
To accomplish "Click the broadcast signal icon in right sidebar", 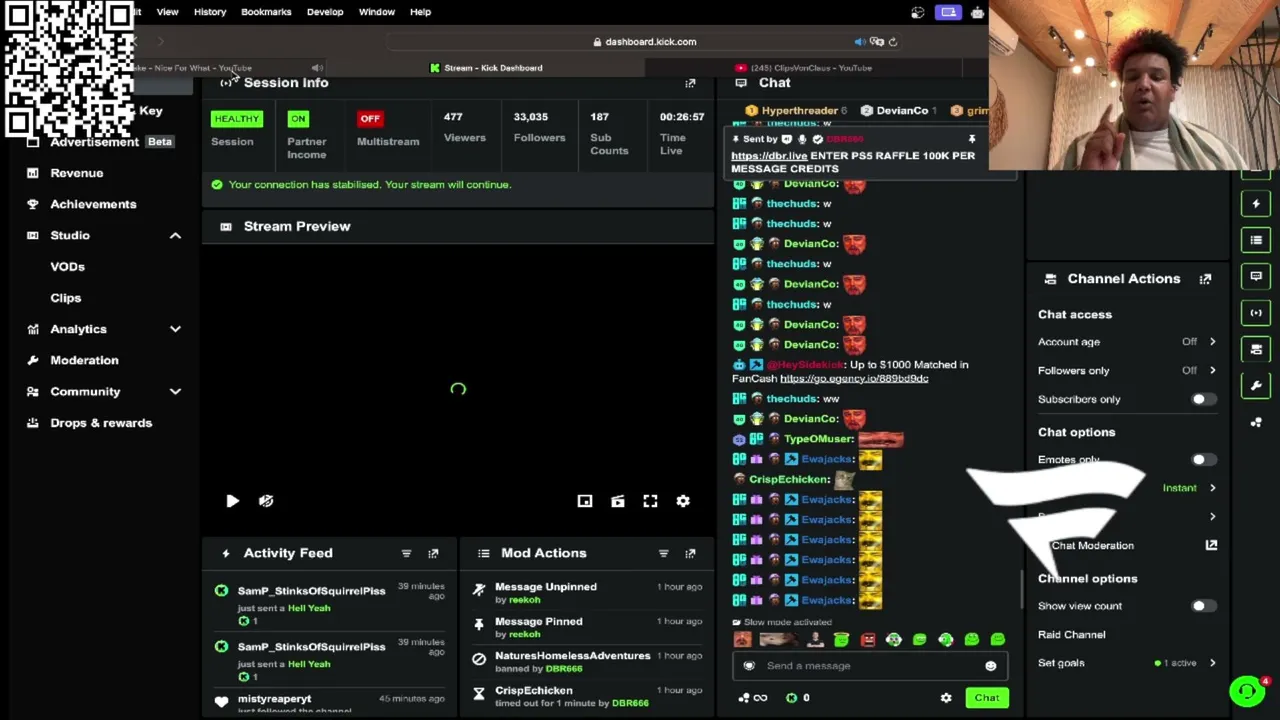I will (1256, 313).
